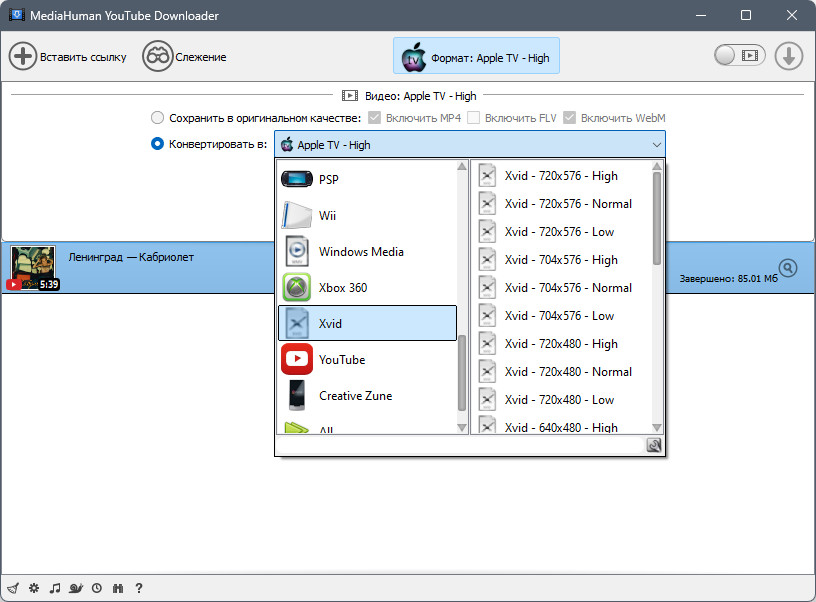Click the Xvid category file icon
The width and height of the screenshot is (816, 602).
click(x=297, y=323)
